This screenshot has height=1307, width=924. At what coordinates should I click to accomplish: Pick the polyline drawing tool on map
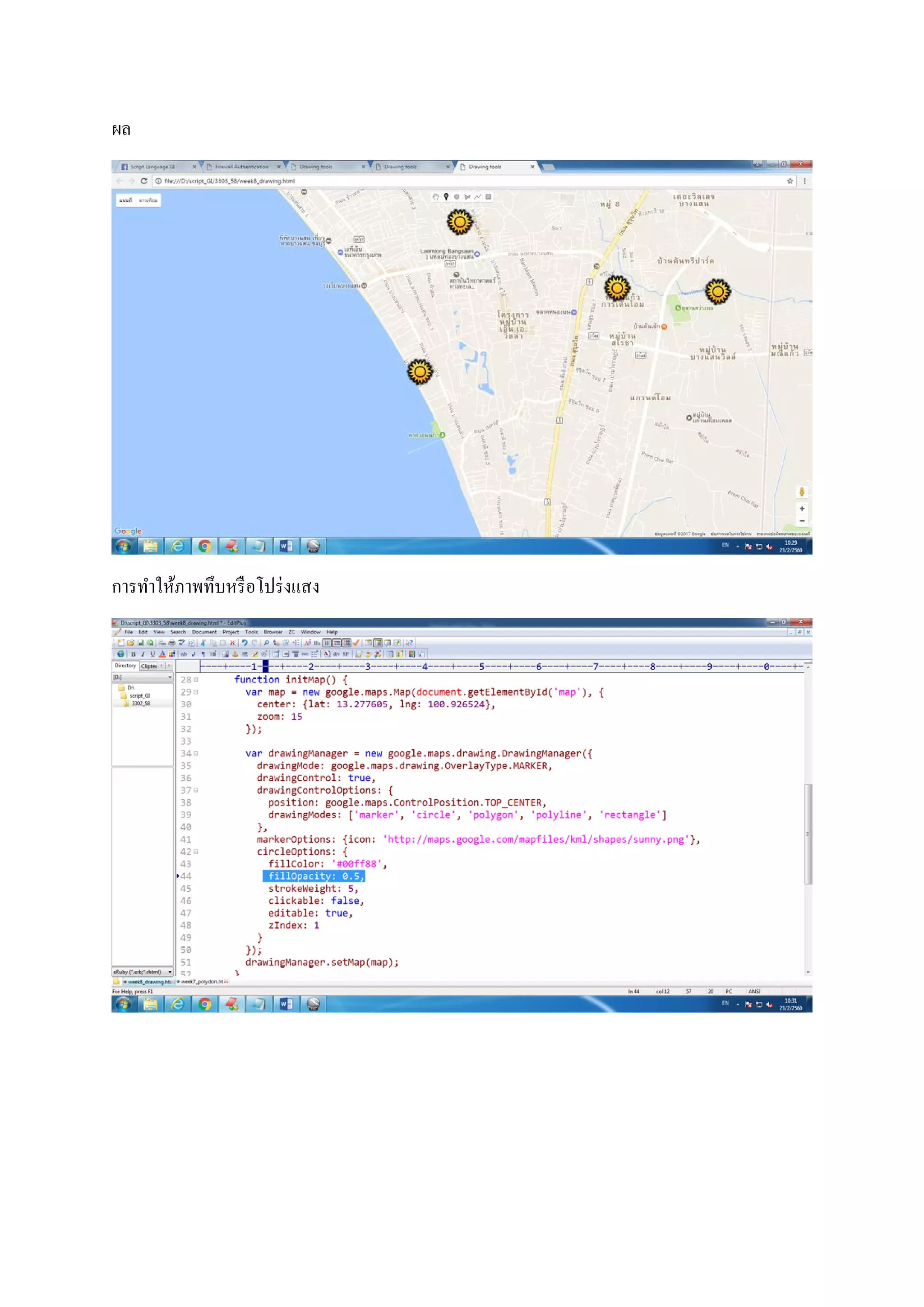pos(478,197)
